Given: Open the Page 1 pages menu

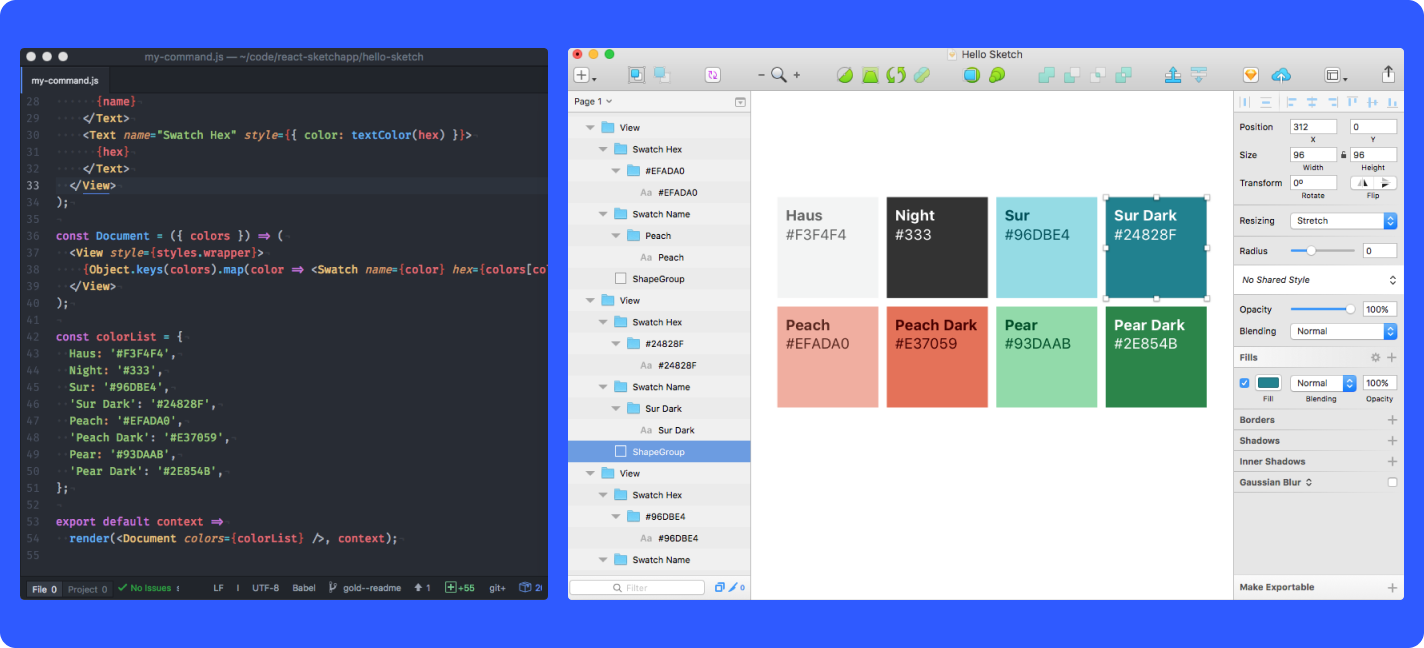Looking at the screenshot, I should click(x=592, y=101).
